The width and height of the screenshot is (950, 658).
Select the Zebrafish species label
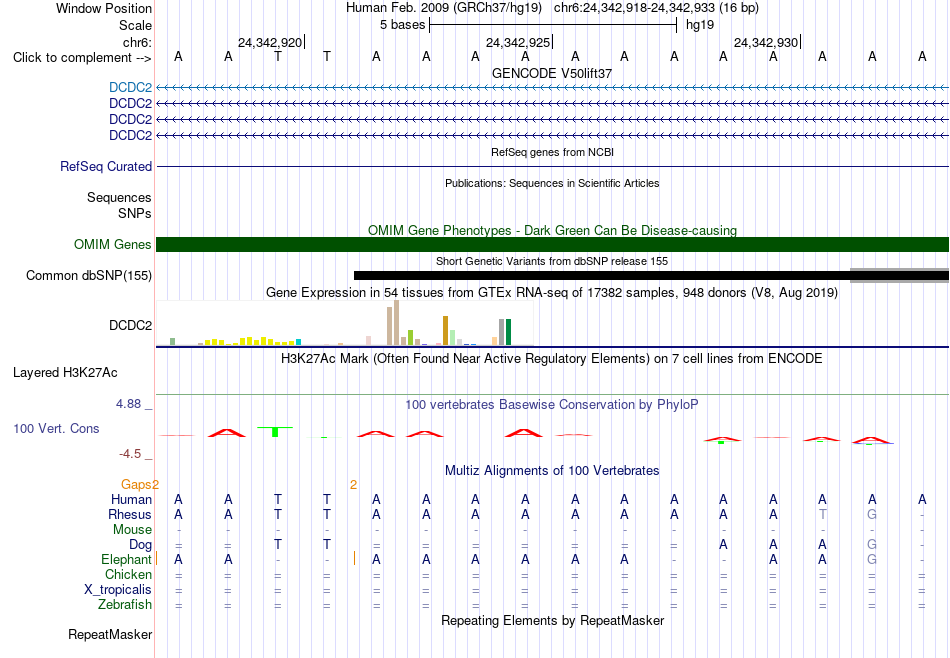tap(125, 604)
